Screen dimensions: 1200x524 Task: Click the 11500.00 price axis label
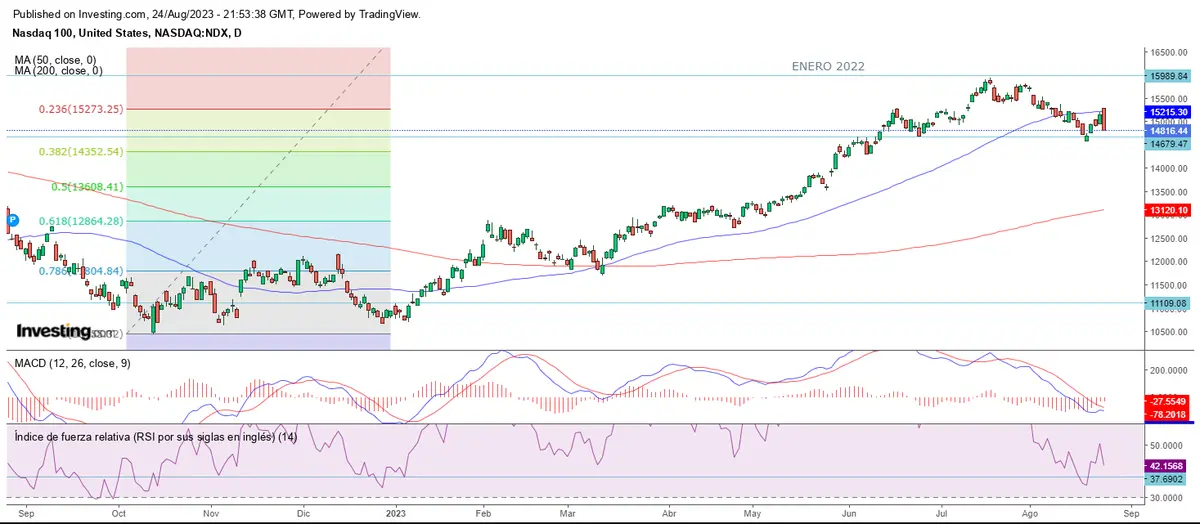(1169, 286)
